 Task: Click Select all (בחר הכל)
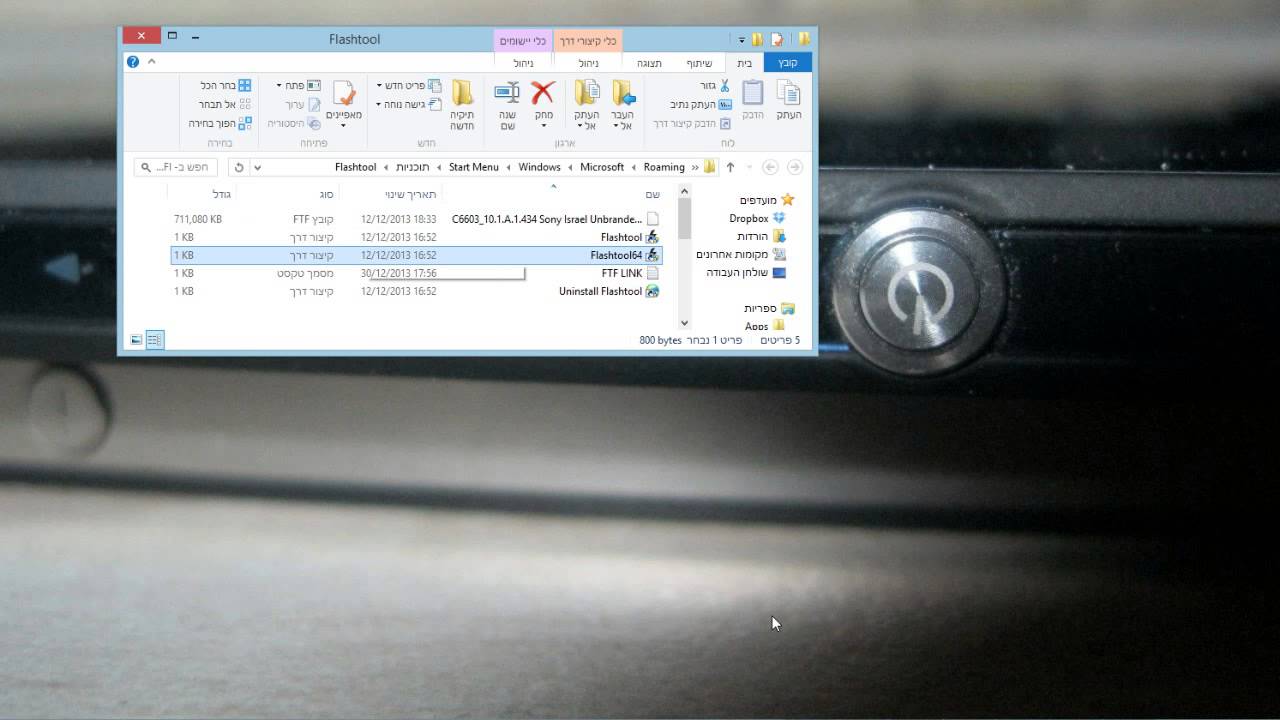[x=225, y=86]
